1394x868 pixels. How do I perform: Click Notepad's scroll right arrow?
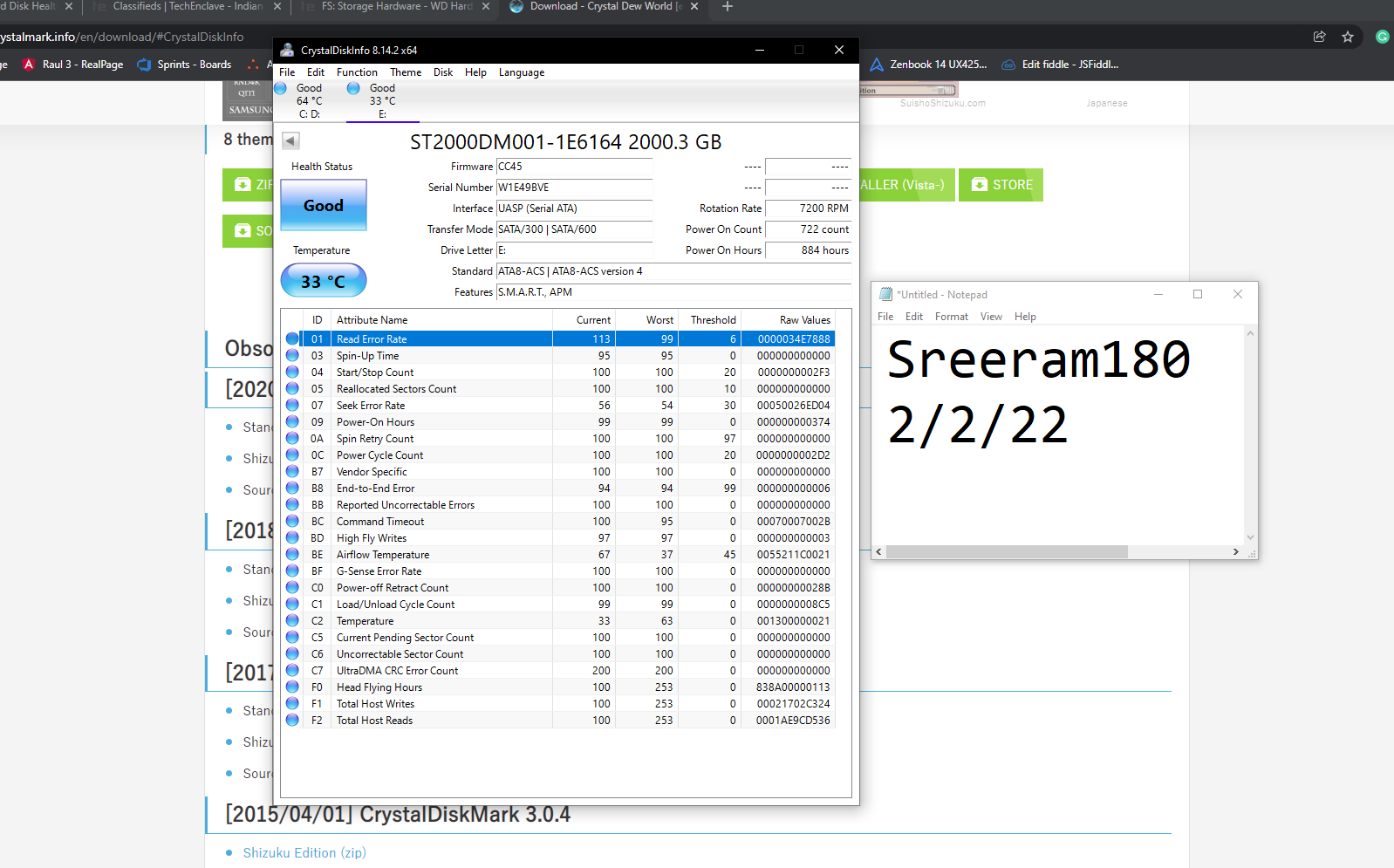[1235, 551]
